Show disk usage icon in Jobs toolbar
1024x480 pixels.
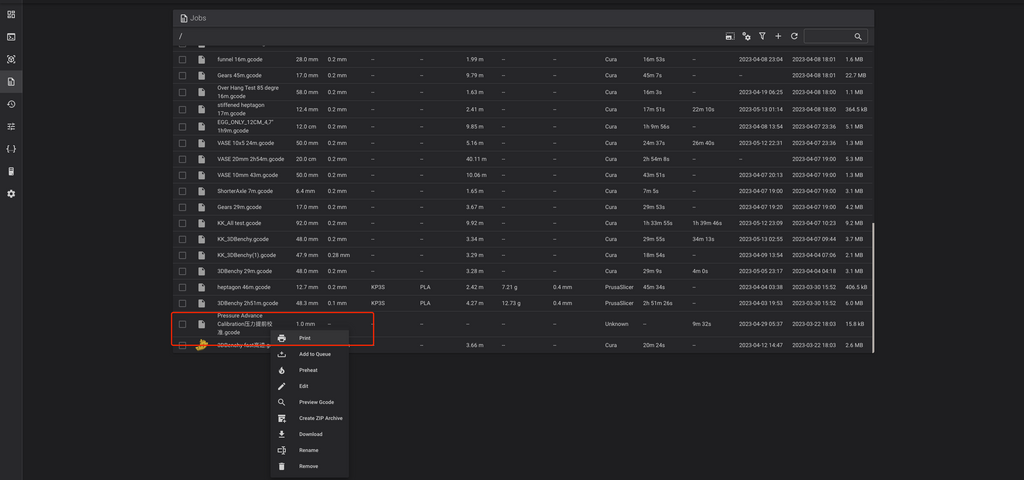pos(729,37)
